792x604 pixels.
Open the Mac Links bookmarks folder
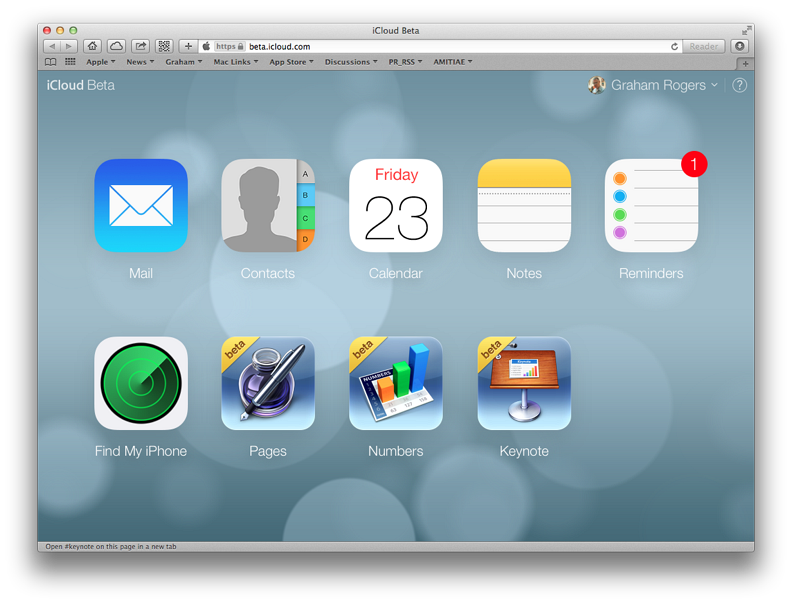point(236,62)
